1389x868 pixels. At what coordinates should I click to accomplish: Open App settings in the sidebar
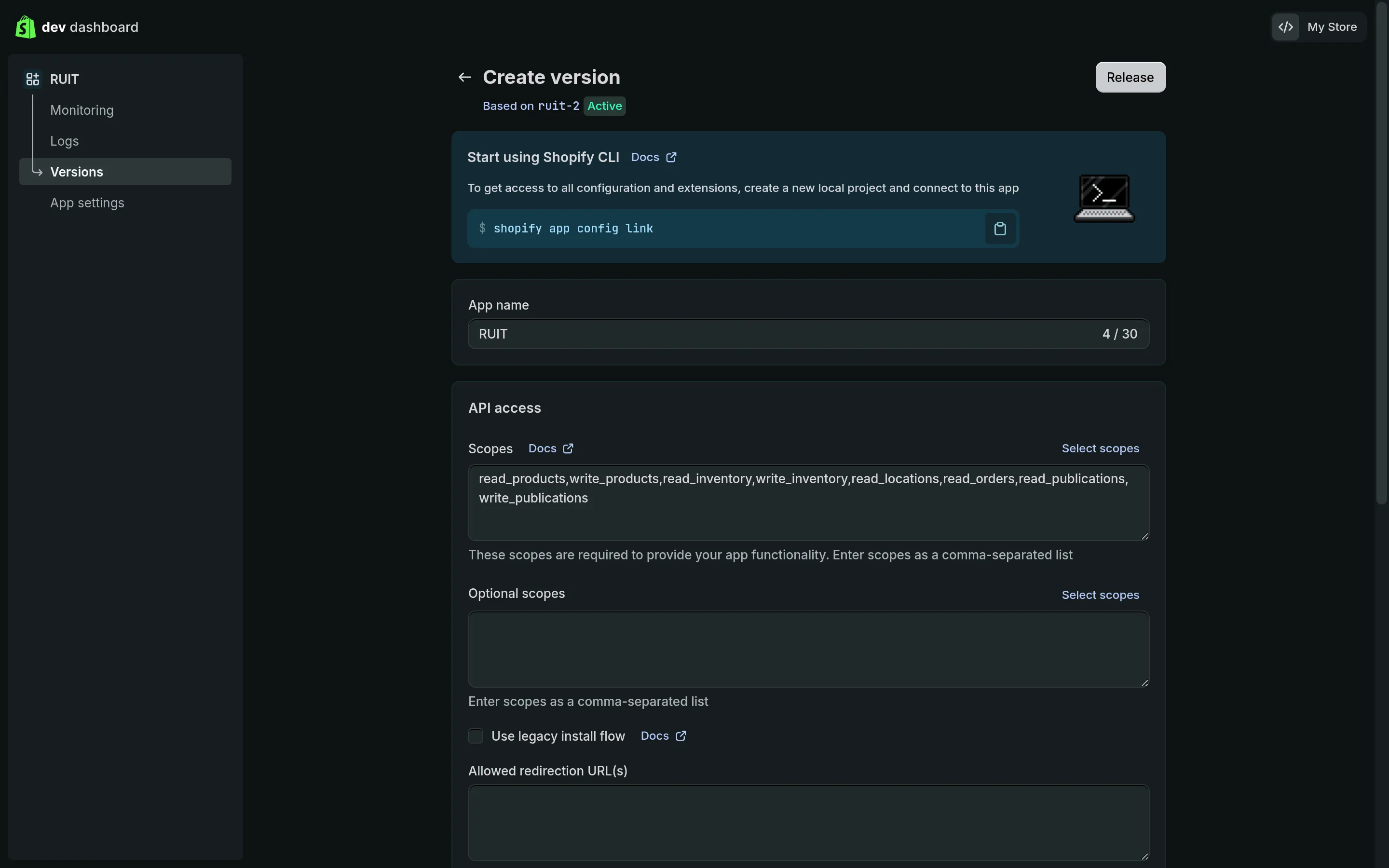(x=87, y=203)
